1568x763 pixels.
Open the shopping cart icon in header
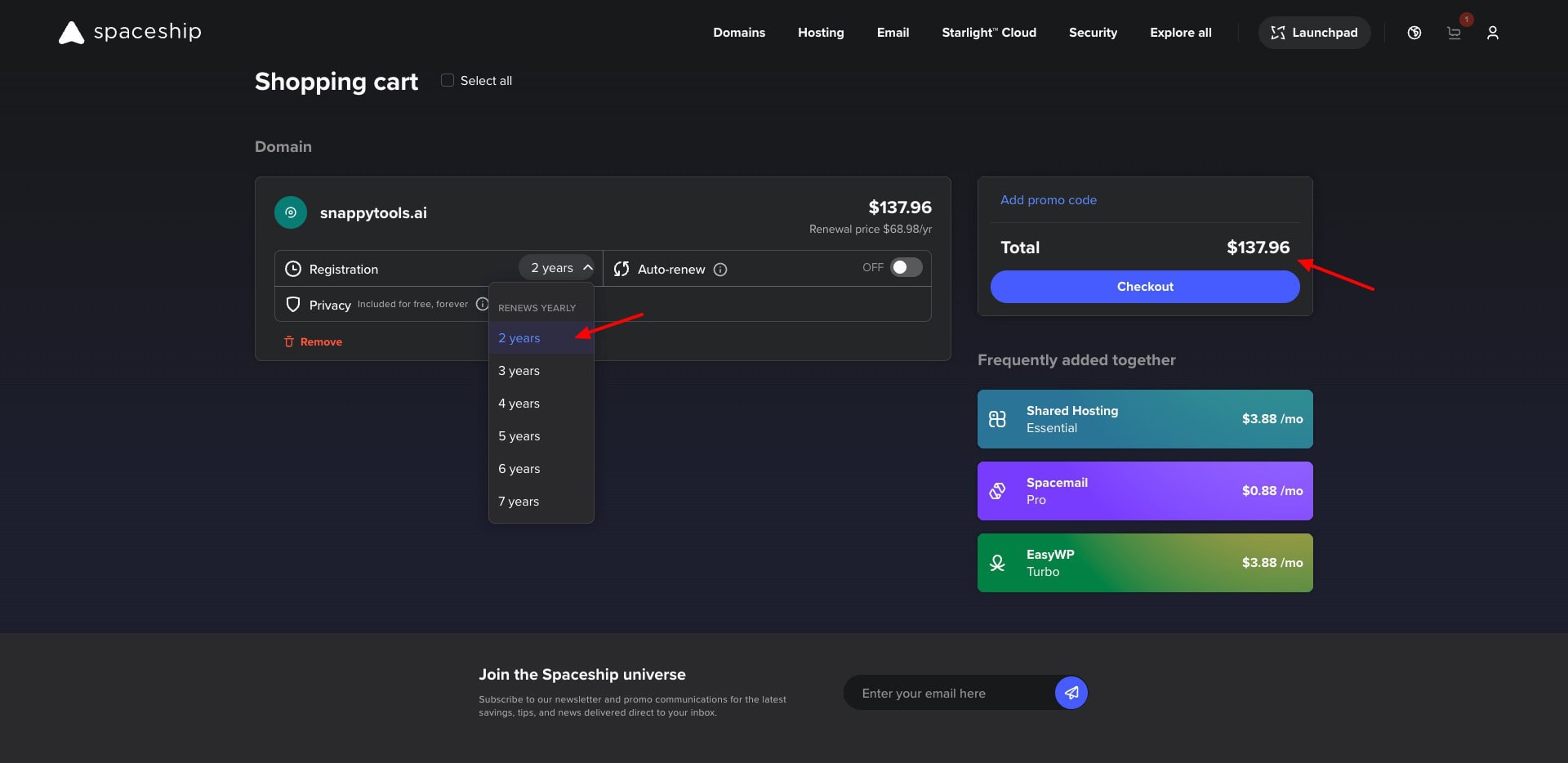click(x=1454, y=33)
